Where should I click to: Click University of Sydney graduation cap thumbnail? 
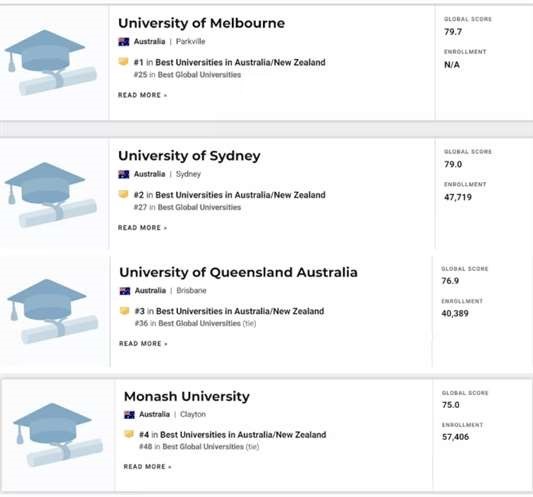[x=51, y=195]
